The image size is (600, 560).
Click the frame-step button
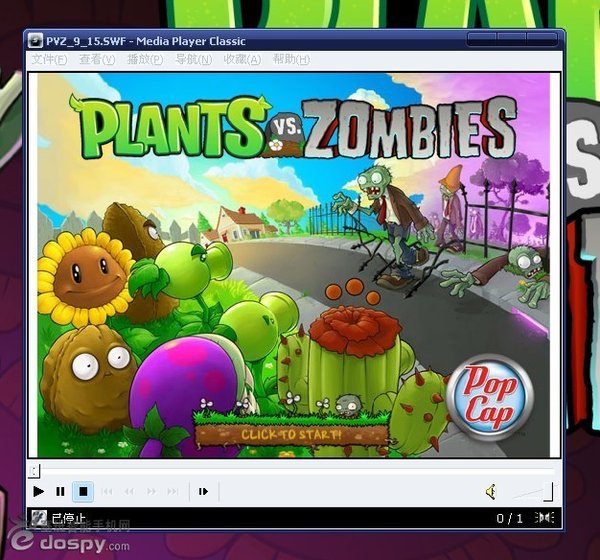[203, 491]
